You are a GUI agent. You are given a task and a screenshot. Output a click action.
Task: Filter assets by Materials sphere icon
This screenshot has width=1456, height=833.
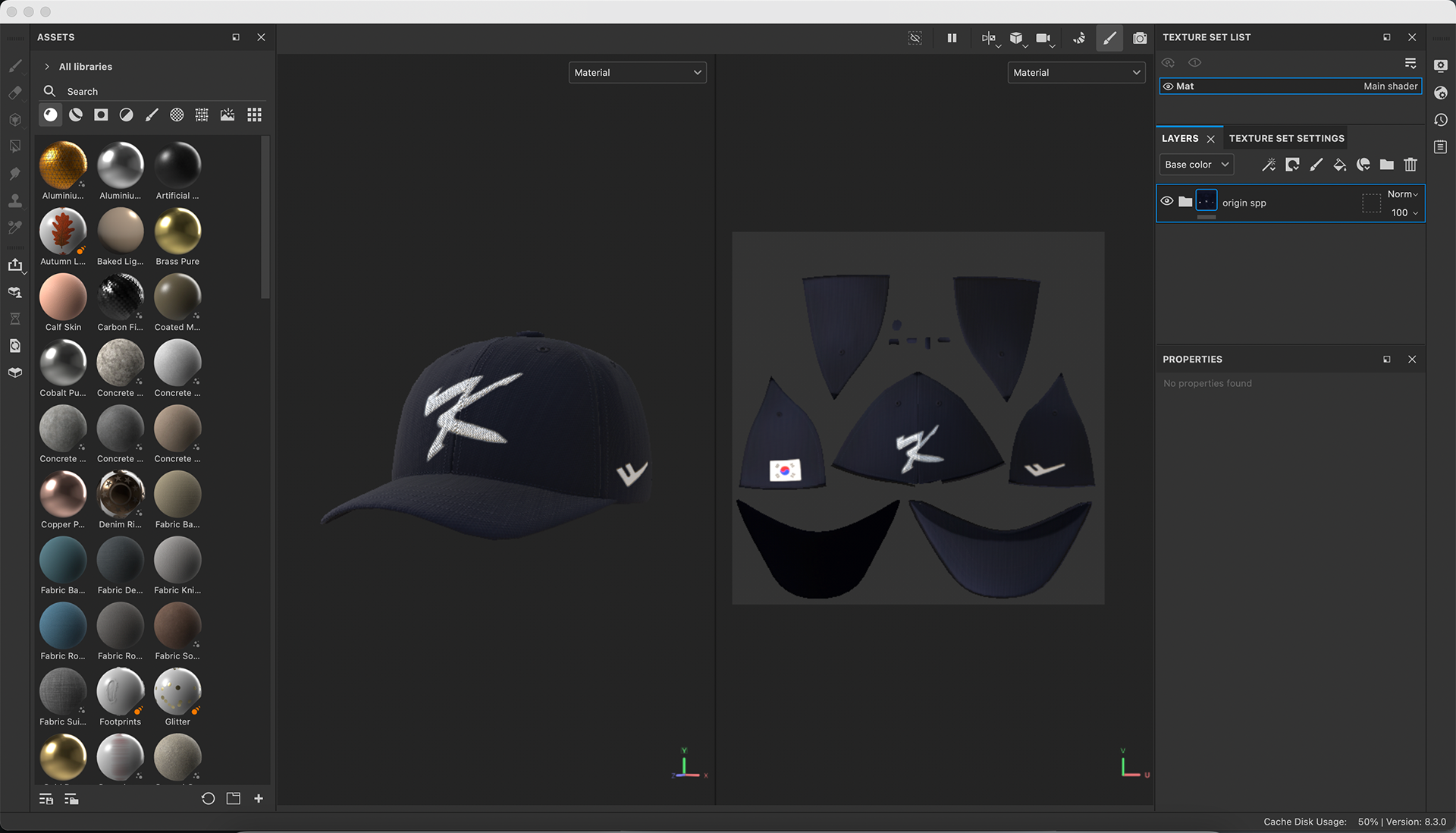51,115
